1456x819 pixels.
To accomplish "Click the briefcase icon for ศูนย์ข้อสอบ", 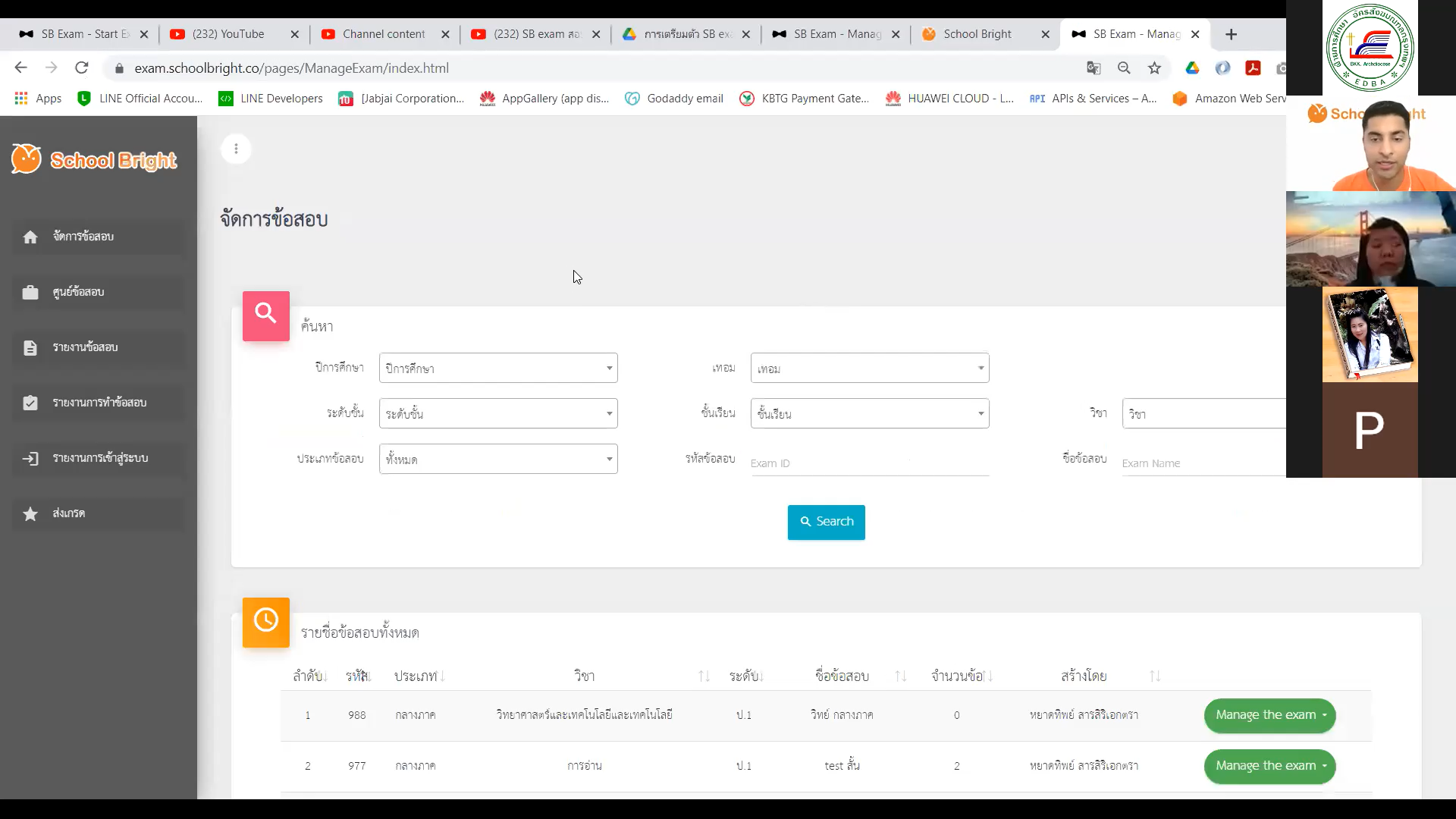I will [x=30, y=293].
